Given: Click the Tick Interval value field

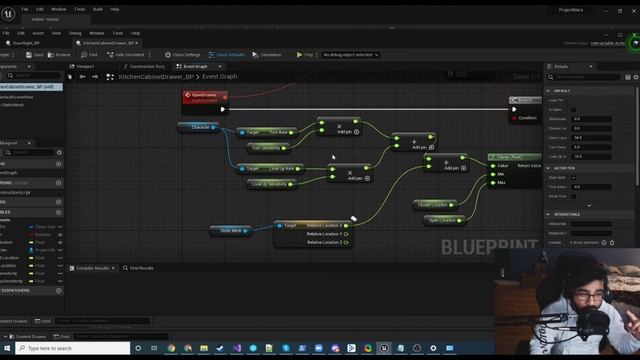Looking at the screenshot, I should (591, 187).
